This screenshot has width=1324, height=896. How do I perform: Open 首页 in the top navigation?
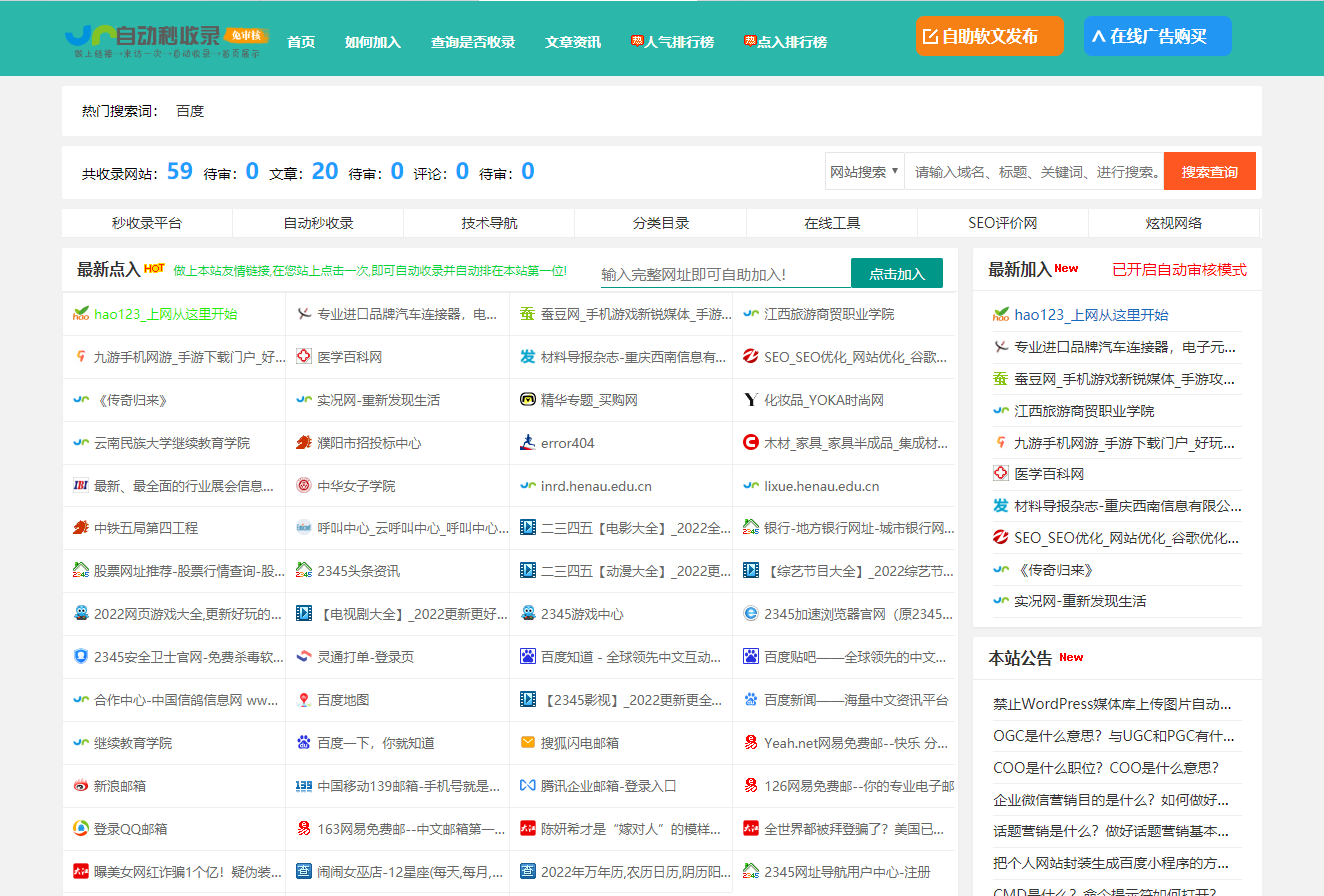(x=301, y=42)
